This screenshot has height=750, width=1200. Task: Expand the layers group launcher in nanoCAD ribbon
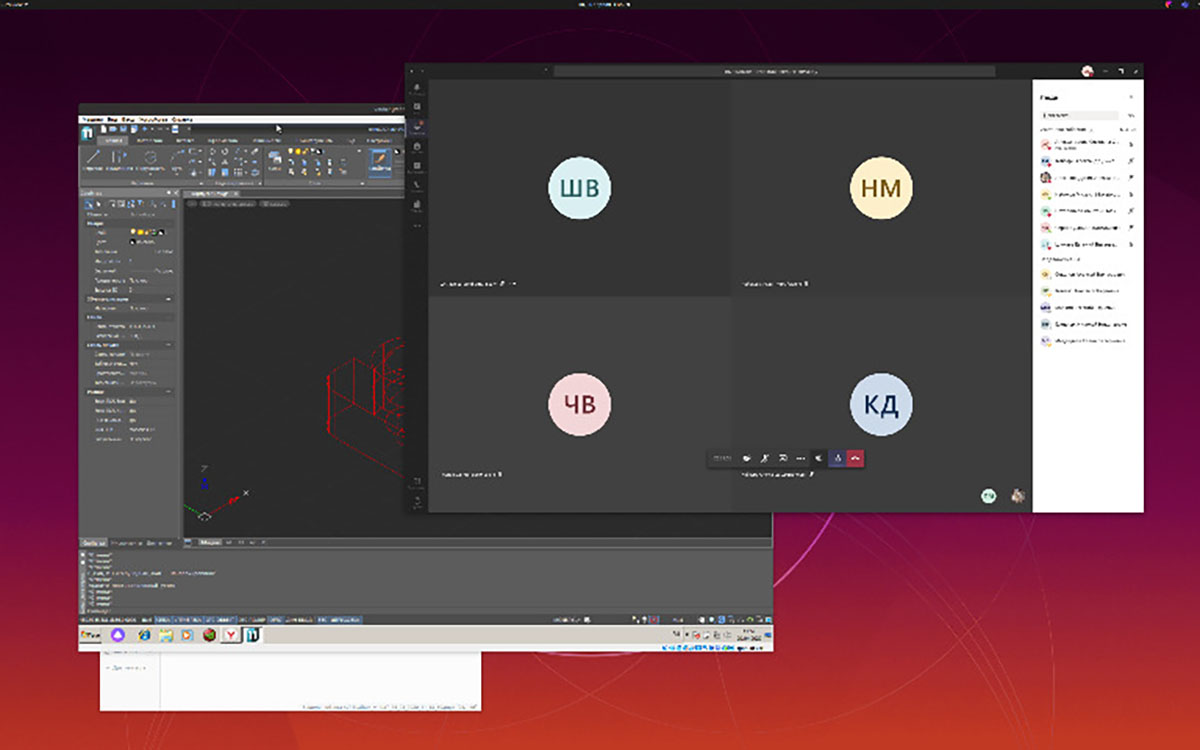[362, 183]
